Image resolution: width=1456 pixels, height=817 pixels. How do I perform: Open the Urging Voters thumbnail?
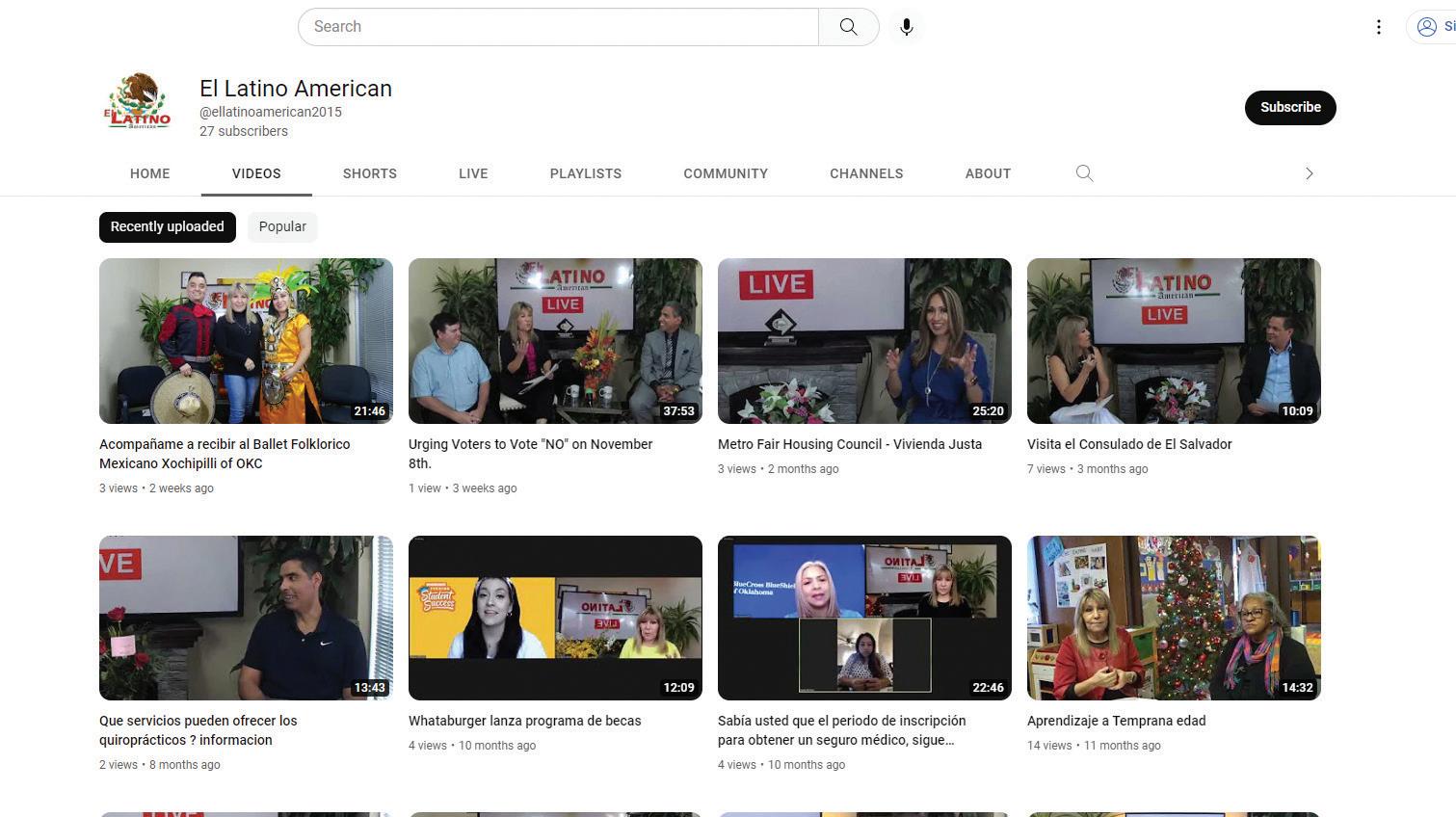pos(555,341)
